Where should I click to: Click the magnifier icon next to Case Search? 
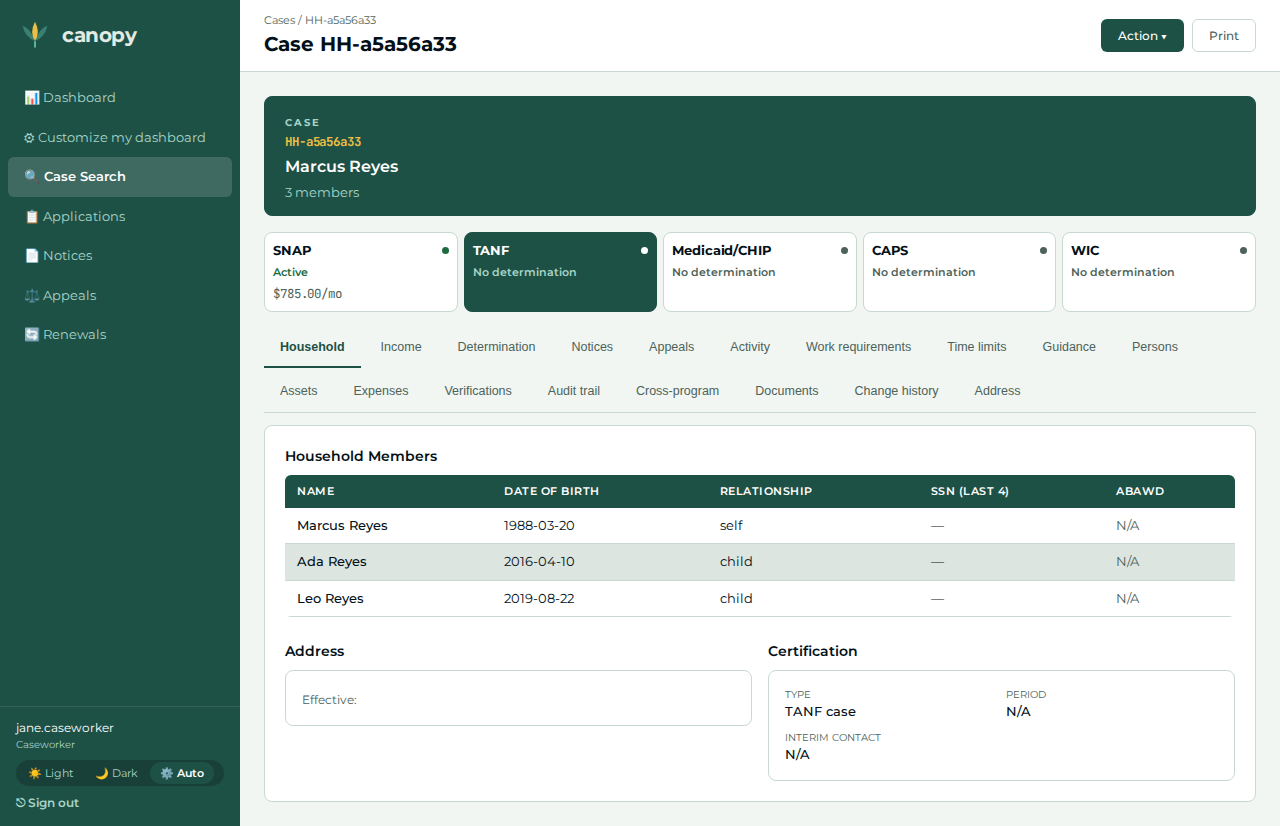pos(31,177)
